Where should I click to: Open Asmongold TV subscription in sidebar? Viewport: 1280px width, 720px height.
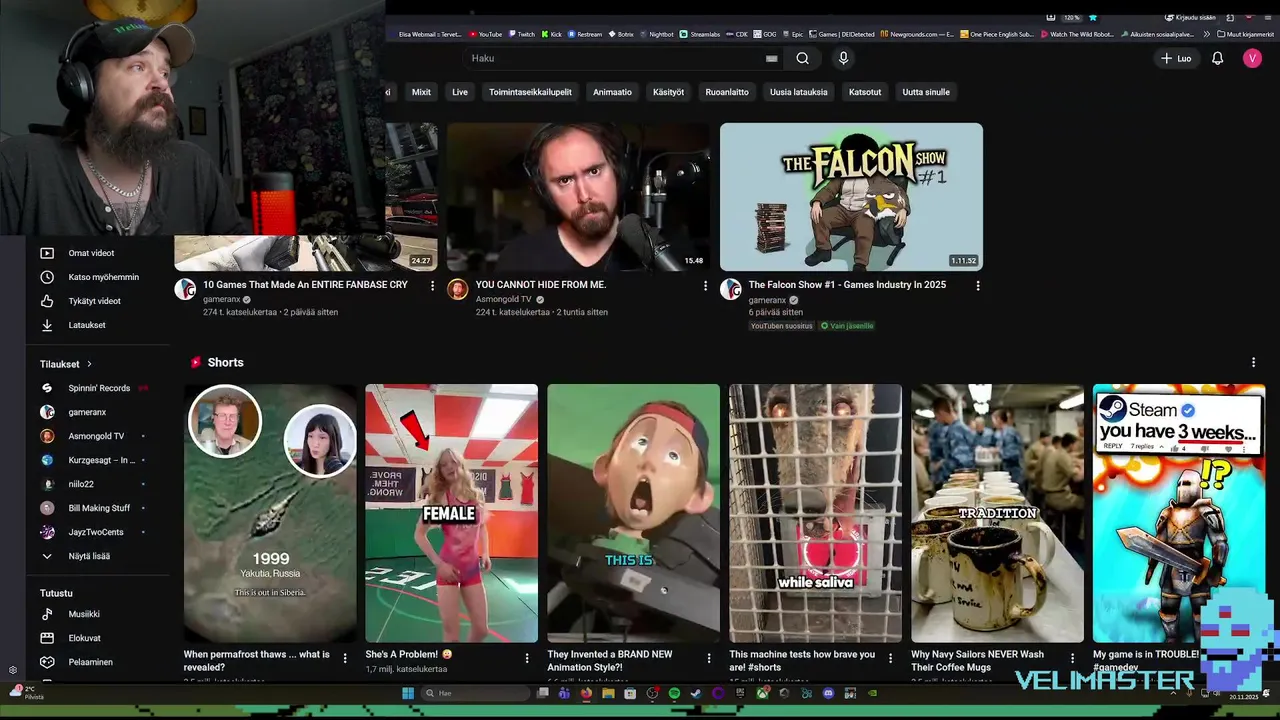(98, 436)
